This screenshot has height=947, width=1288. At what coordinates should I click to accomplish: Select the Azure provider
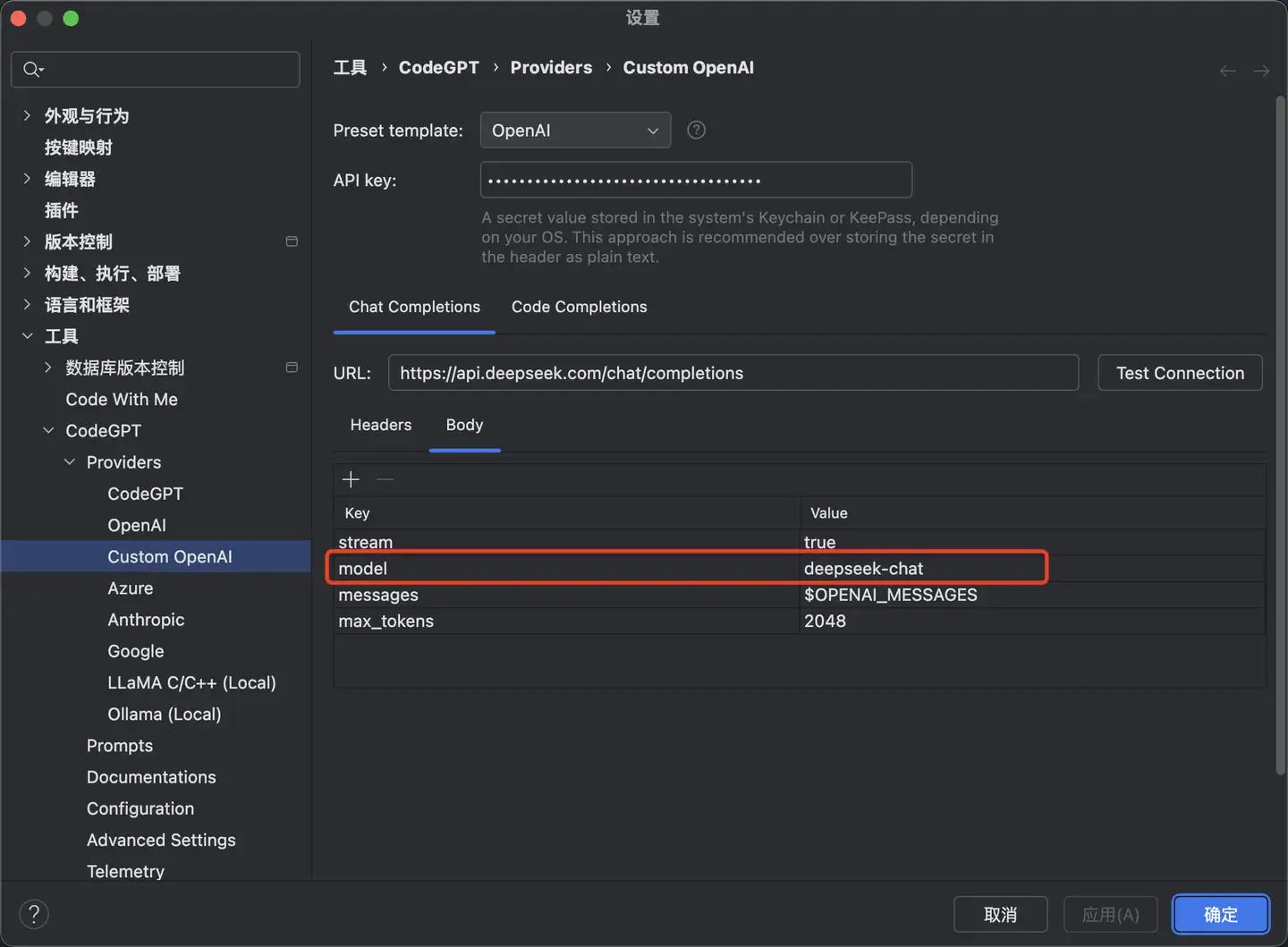click(131, 588)
